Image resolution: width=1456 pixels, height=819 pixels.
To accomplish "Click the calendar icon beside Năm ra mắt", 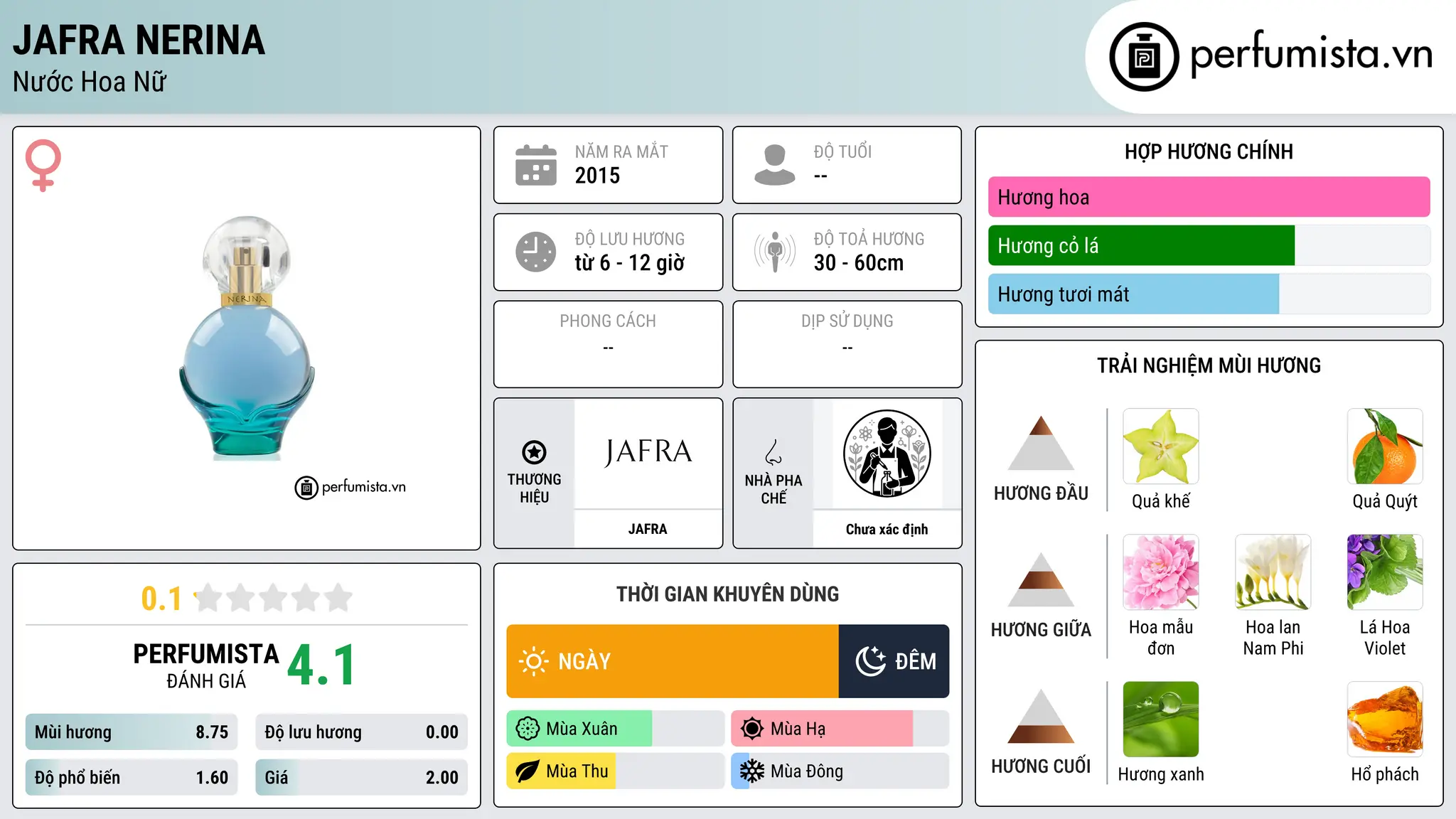I will (x=536, y=165).
